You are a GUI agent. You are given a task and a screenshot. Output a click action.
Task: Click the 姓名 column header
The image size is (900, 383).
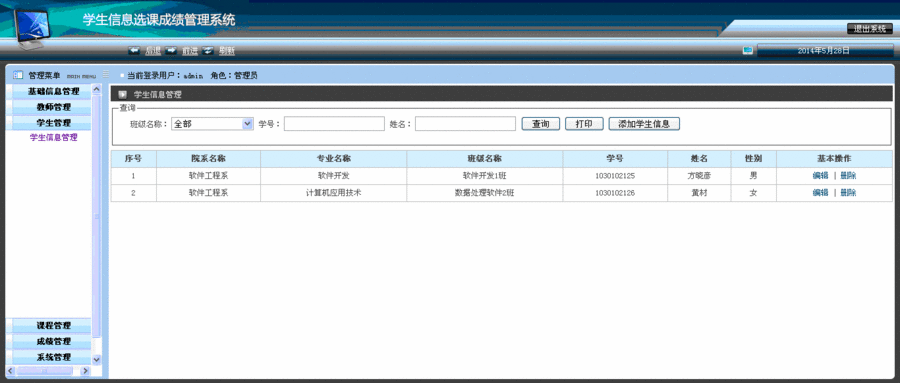tap(699, 158)
